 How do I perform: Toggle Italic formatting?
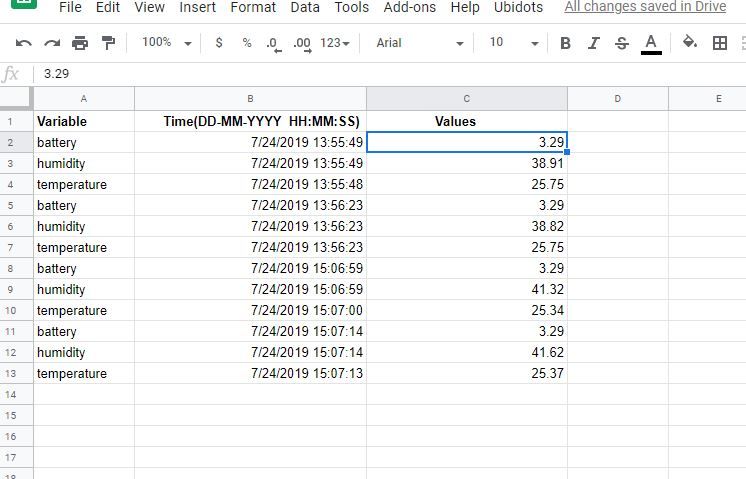coord(593,43)
